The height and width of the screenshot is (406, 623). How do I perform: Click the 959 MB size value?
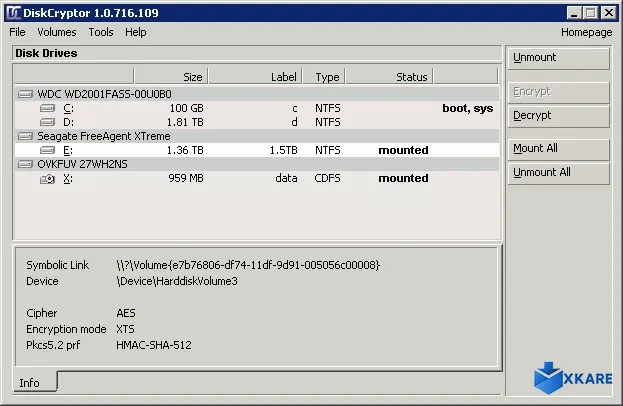(186, 178)
